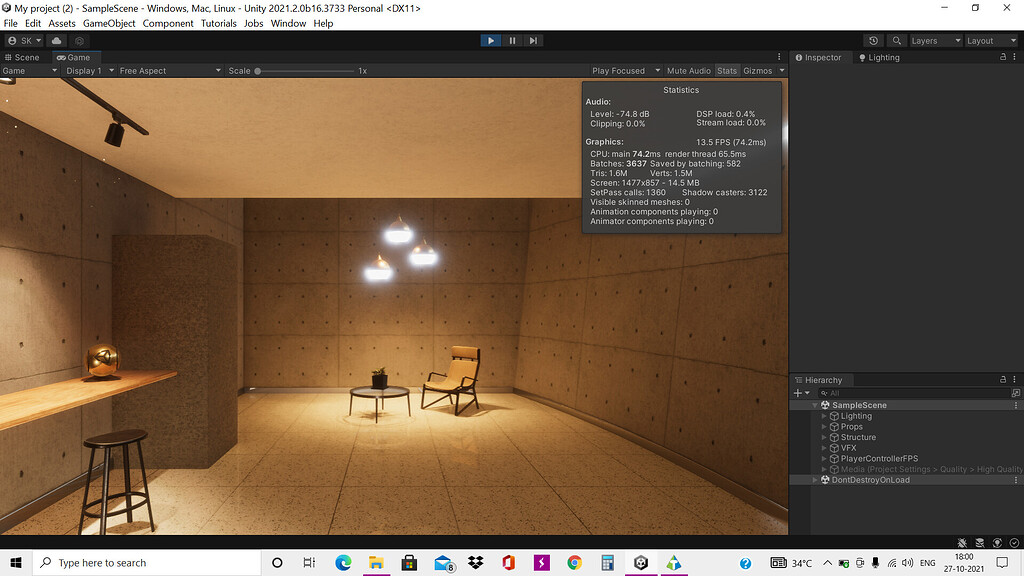This screenshot has width=1024, height=576.
Task: Click the lock icon on the Inspector panel
Action: pos(1002,57)
